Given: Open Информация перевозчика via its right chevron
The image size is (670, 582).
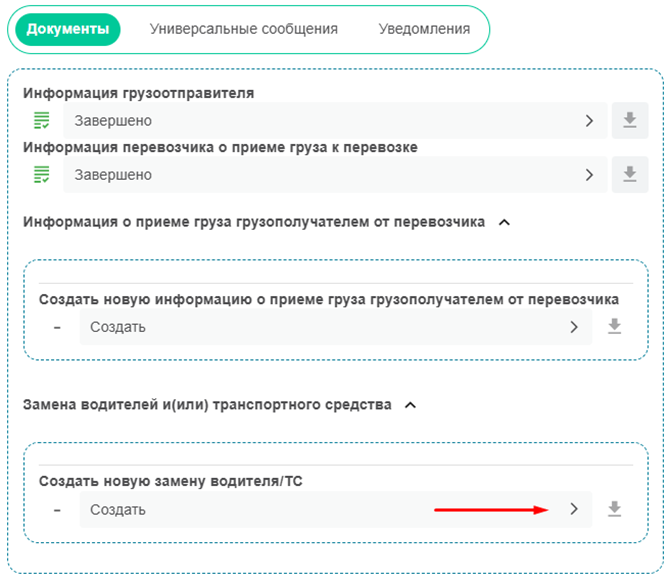Looking at the screenshot, I should [589, 175].
